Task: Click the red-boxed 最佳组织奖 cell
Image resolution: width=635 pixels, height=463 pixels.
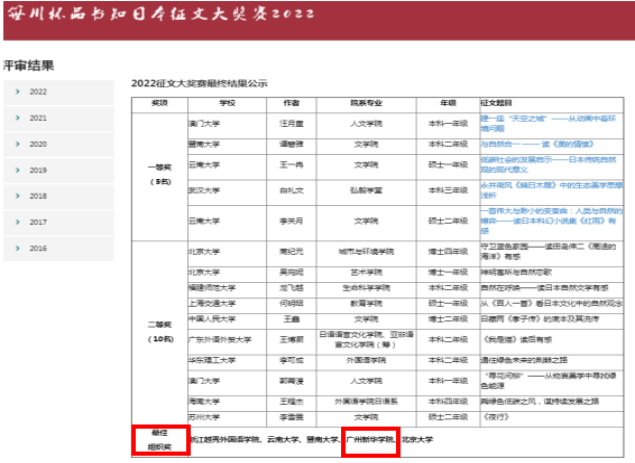Action: click(160, 440)
